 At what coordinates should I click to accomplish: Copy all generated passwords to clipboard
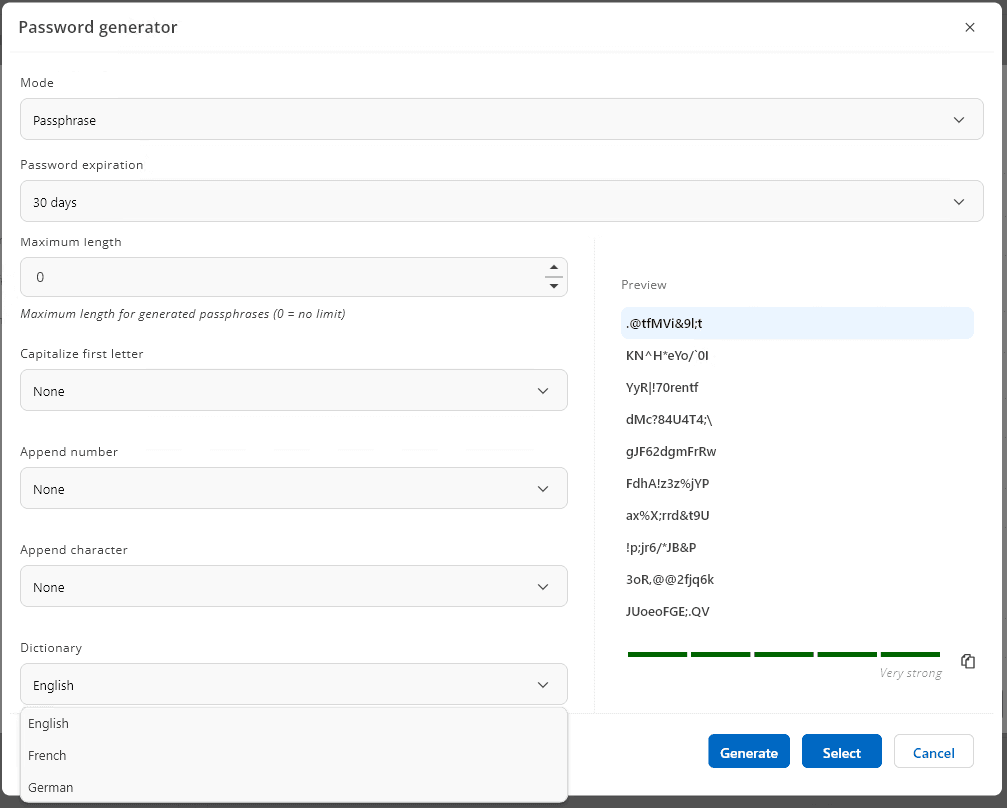(x=968, y=661)
